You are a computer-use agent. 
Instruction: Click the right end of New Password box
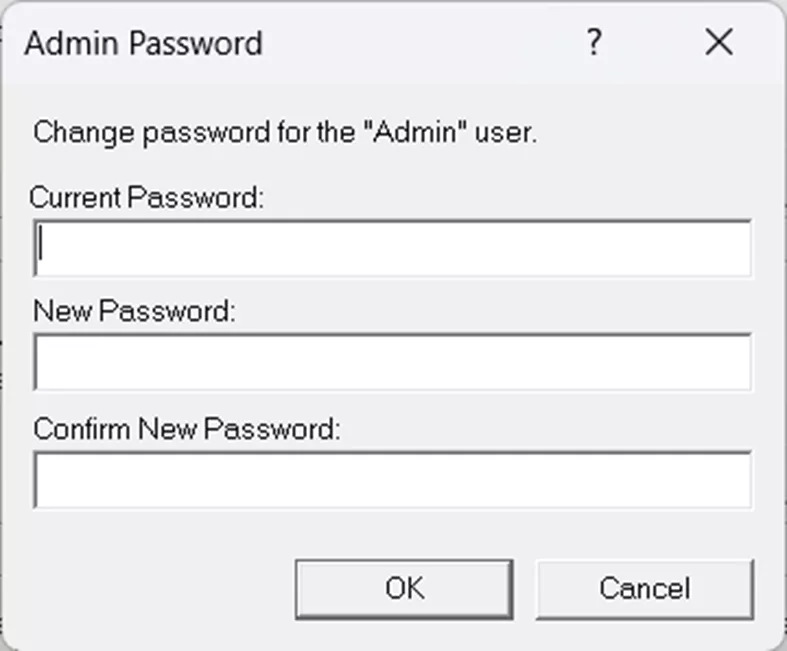tap(735, 362)
